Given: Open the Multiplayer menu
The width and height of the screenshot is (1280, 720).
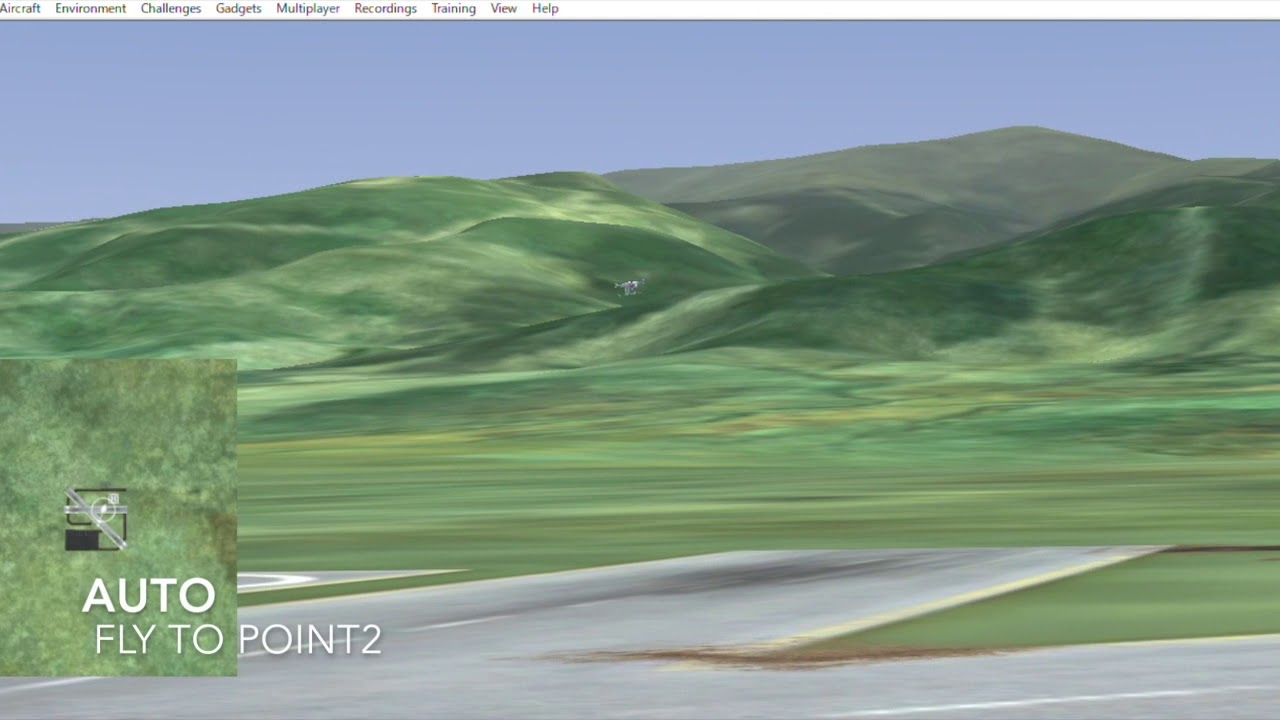Looking at the screenshot, I should coord(308,8).
